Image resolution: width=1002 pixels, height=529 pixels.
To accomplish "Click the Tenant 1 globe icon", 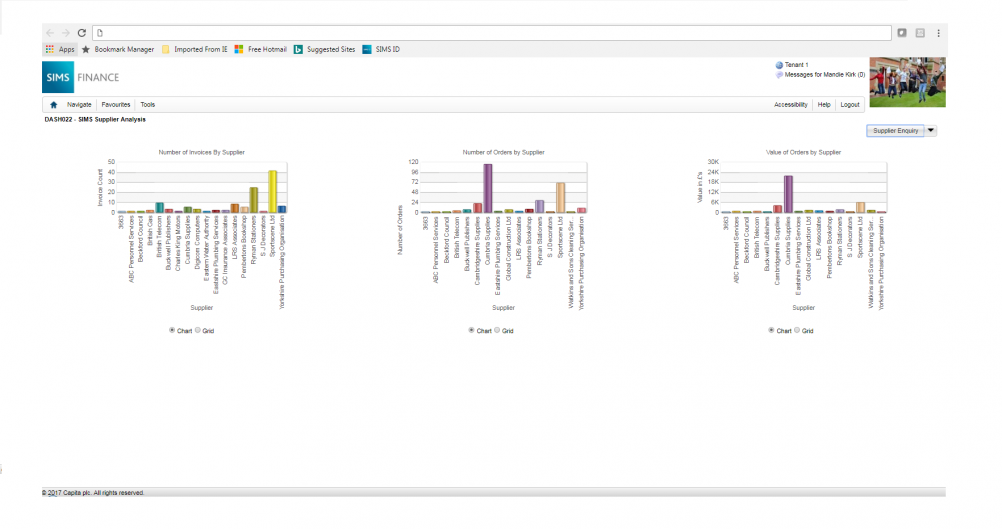I will click(779, 65).
